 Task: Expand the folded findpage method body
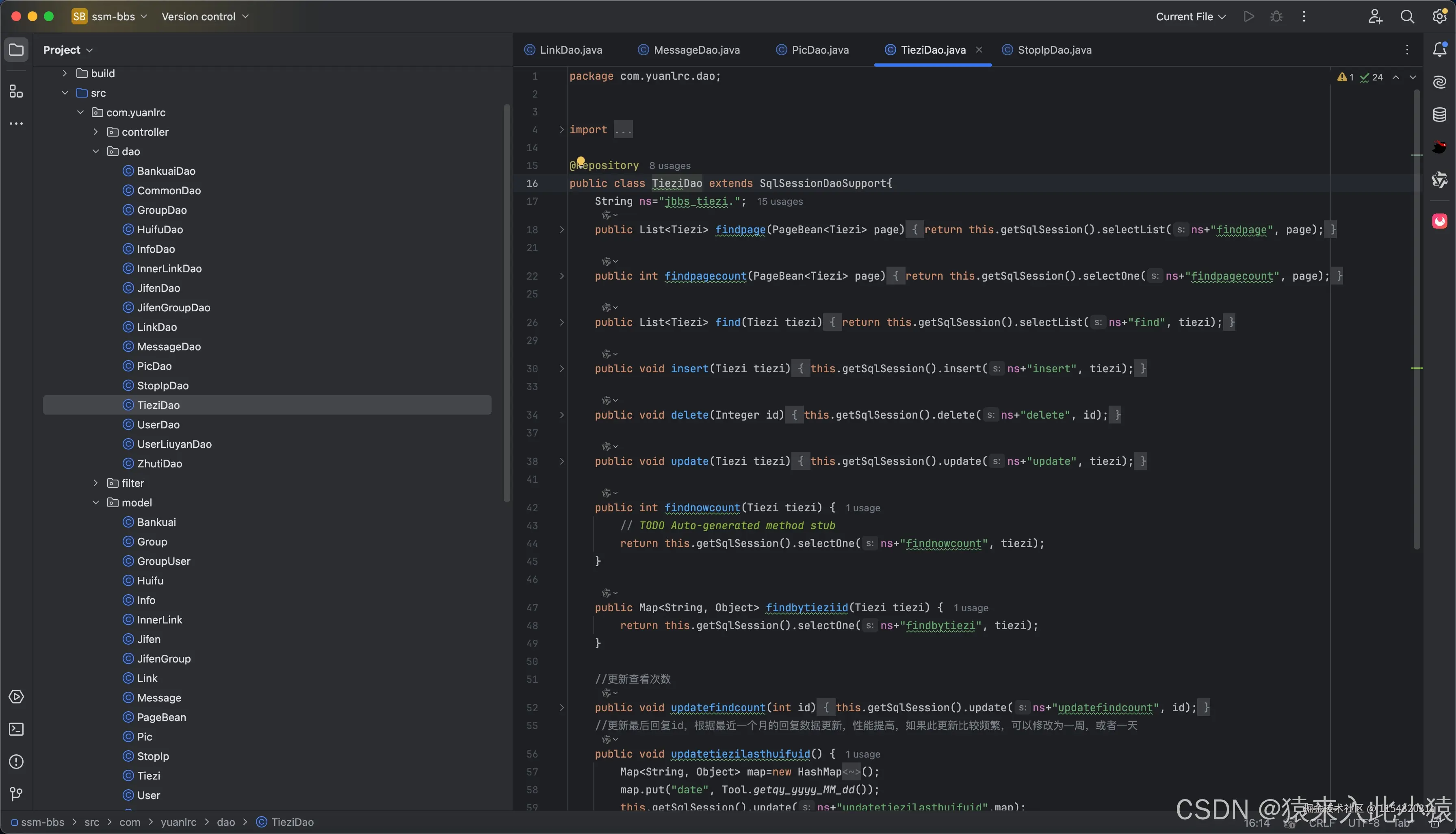tap(562, 230)
